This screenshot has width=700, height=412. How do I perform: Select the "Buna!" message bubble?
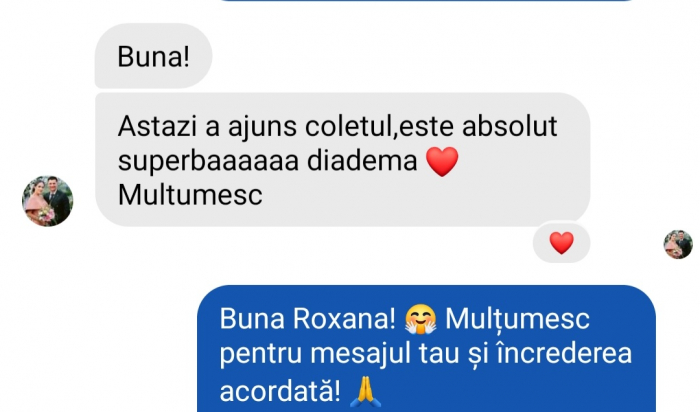[x=153, y=56]
